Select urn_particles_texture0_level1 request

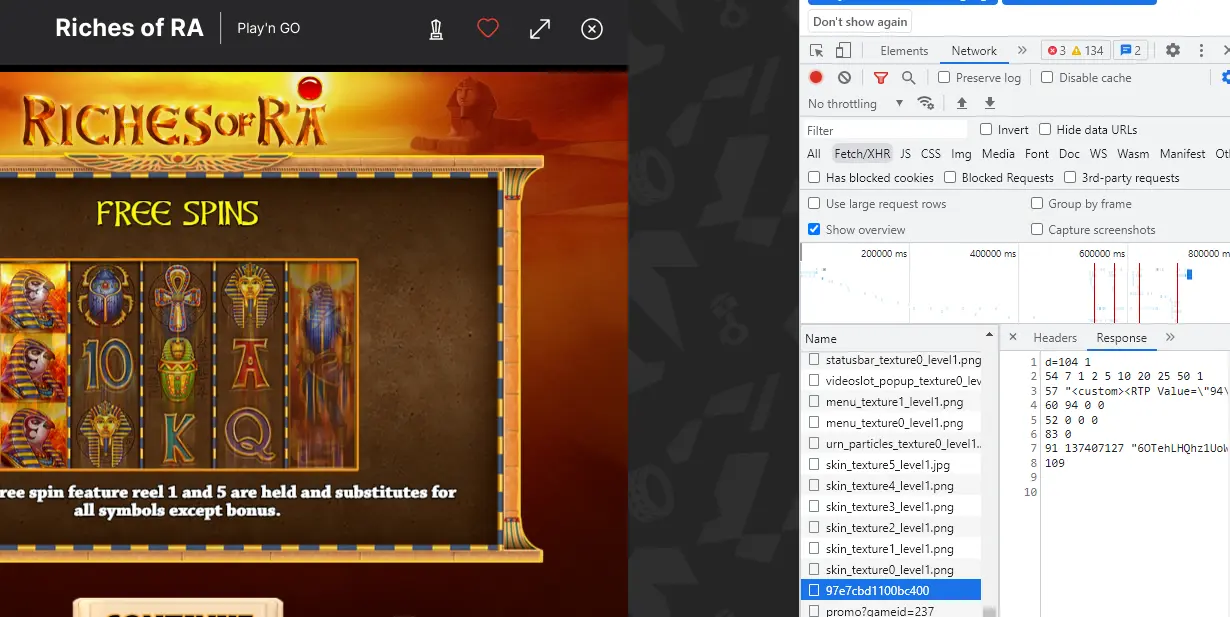[x=891, y=443]
